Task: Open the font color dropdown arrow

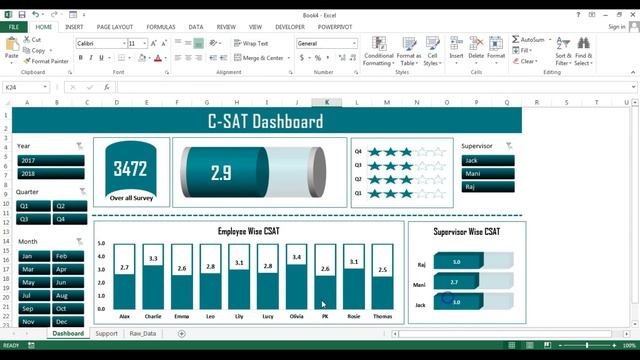Action: tap(165, 58)
